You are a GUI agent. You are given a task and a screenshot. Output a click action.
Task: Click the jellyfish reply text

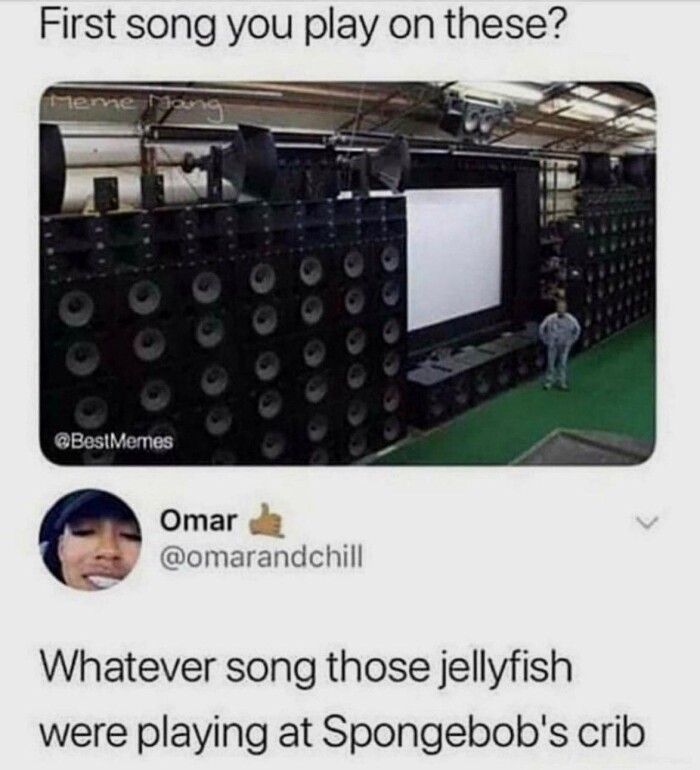click(x=342, y=700)
